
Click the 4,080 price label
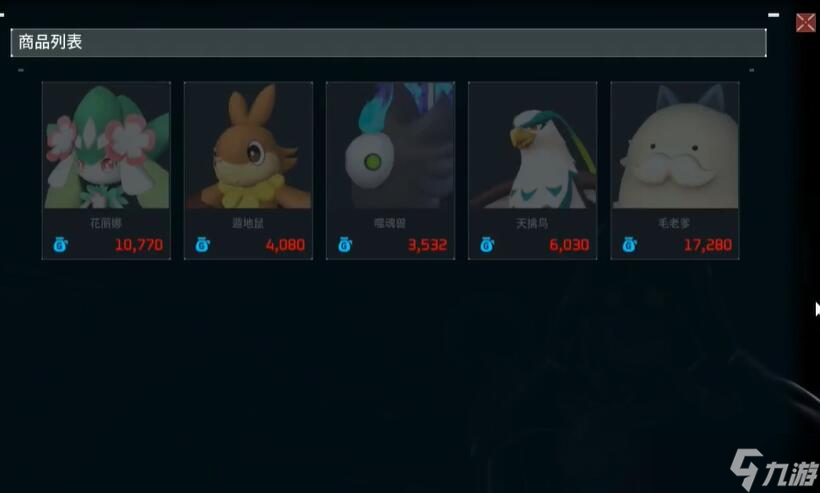click(x=286, y=245)
